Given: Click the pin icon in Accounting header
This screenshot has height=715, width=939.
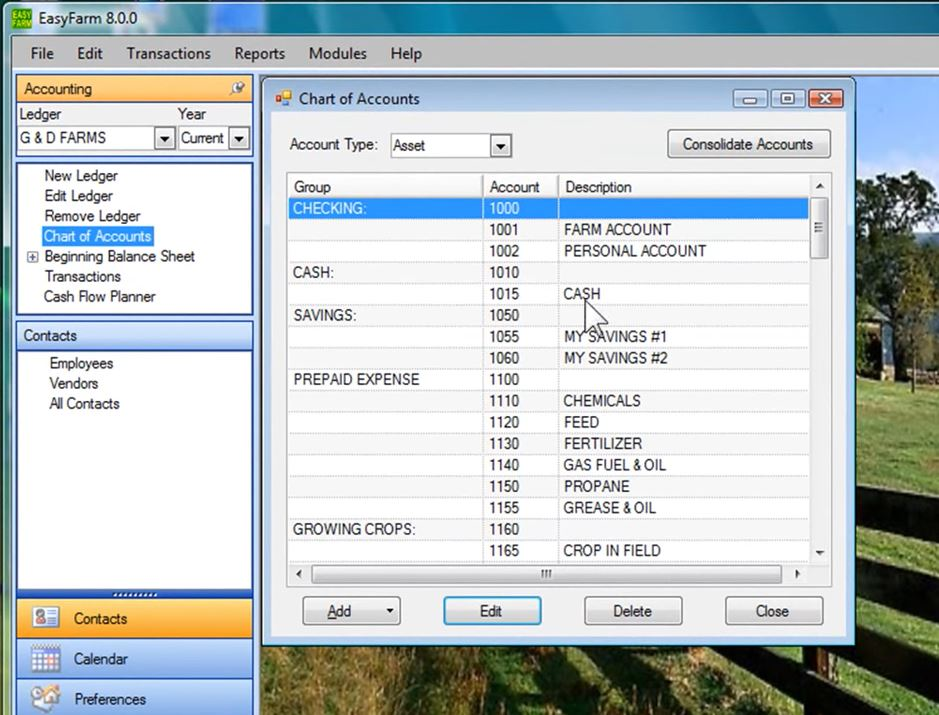Looking at the screenshot, I should click(x=237, y=89).
